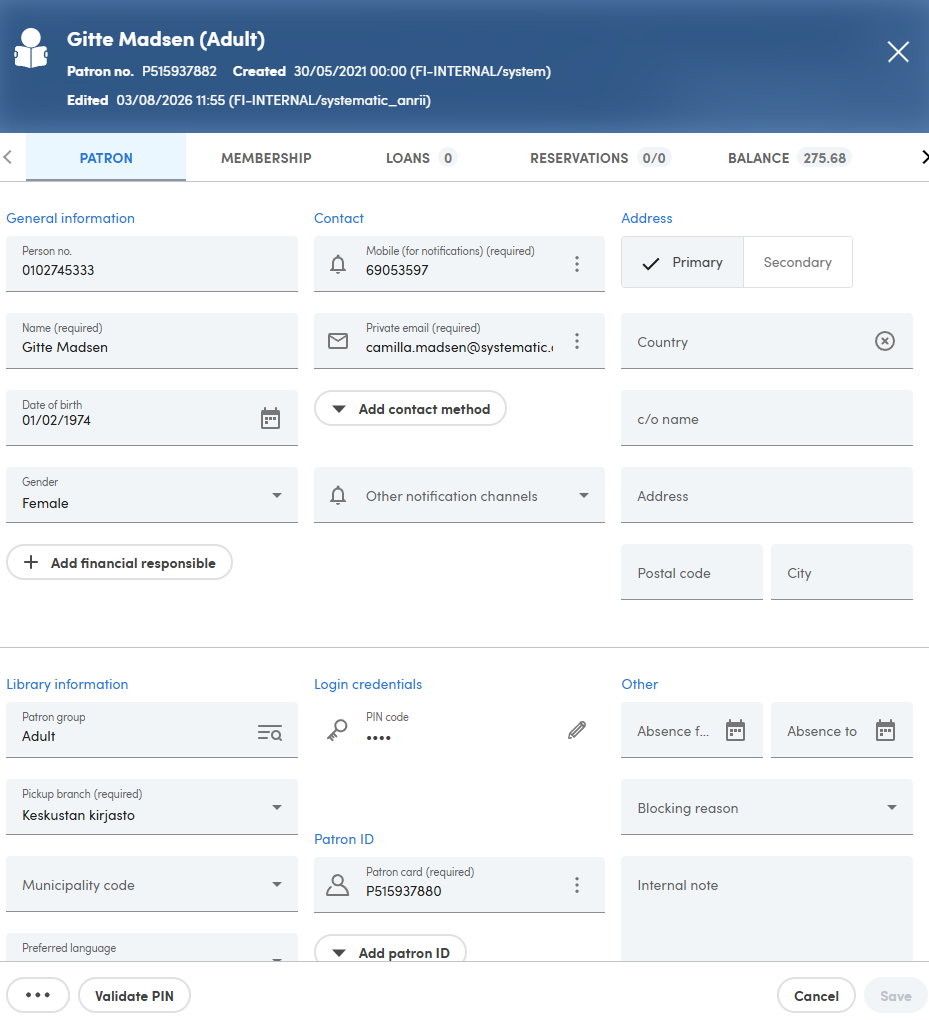Open the more options ellipsis button

pyautogui.click(x=38, y=995)
